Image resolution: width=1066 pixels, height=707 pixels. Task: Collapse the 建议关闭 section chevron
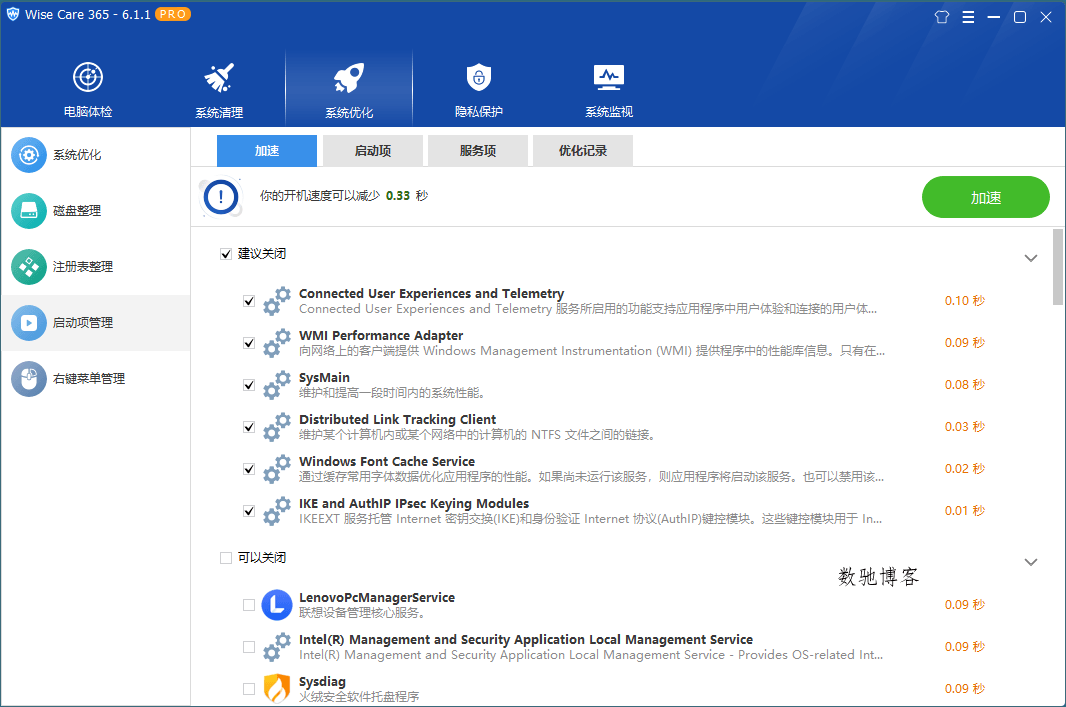tap(1031, 258)
